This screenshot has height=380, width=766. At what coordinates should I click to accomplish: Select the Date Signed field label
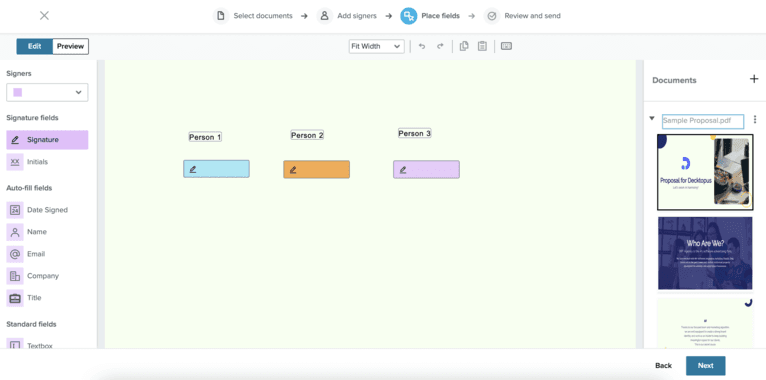(x=47, y=210)
